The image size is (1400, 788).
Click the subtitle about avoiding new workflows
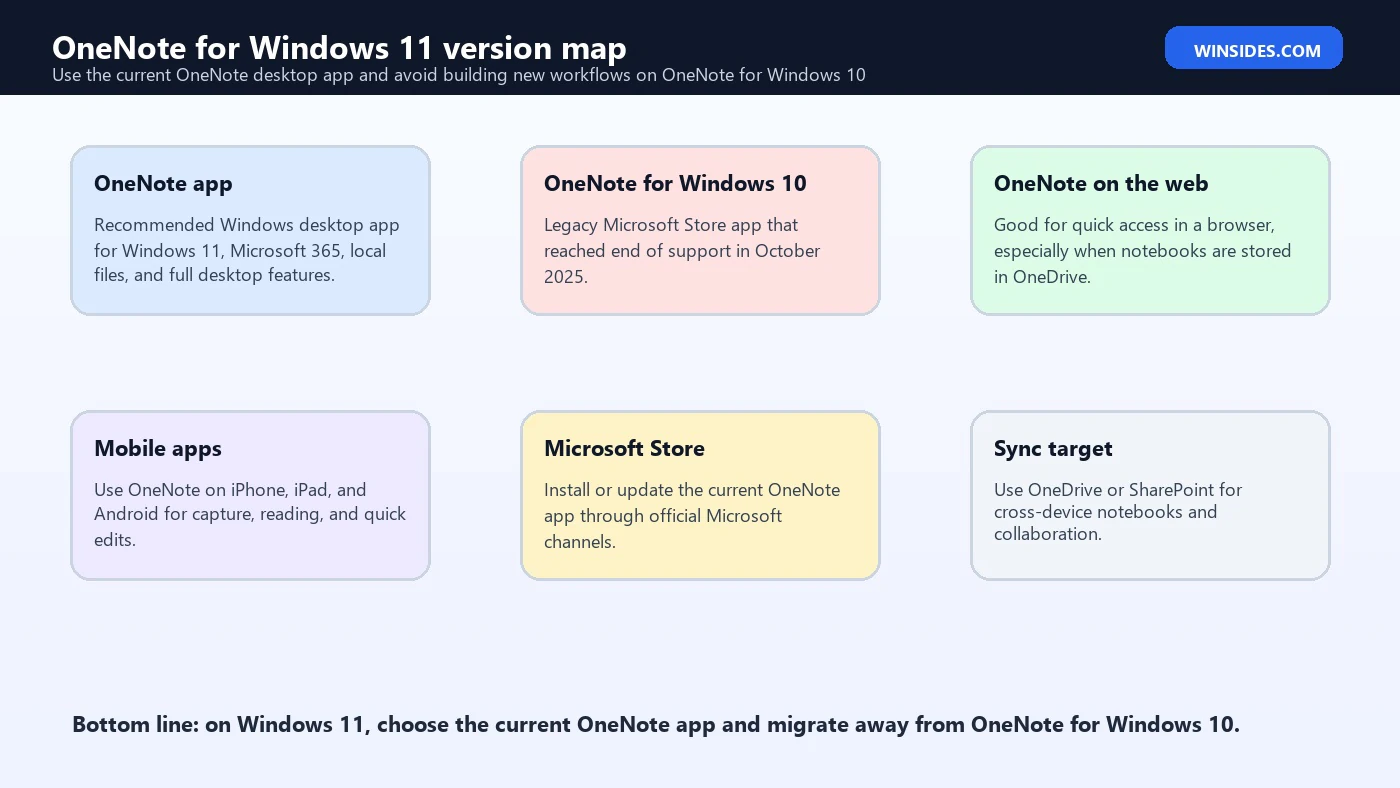coord(459,75)
